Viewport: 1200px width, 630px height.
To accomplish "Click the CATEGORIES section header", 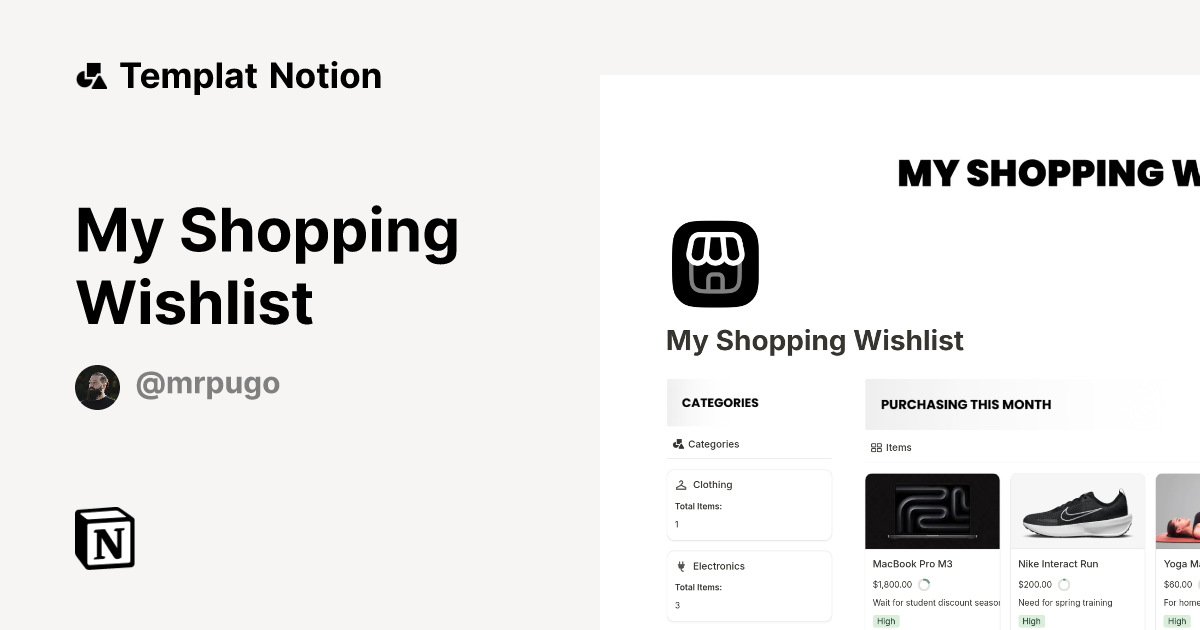I will click(x=719, y=402).
